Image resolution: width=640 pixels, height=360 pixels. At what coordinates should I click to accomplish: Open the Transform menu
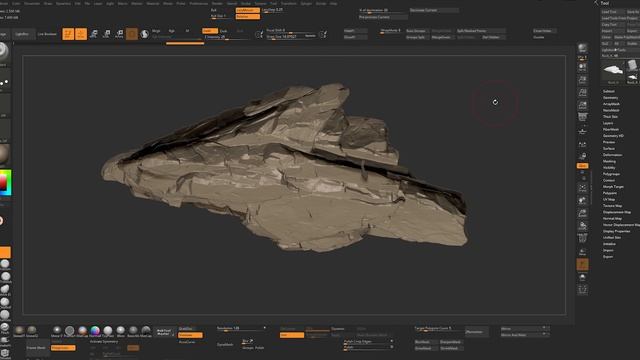click(289, 3)
